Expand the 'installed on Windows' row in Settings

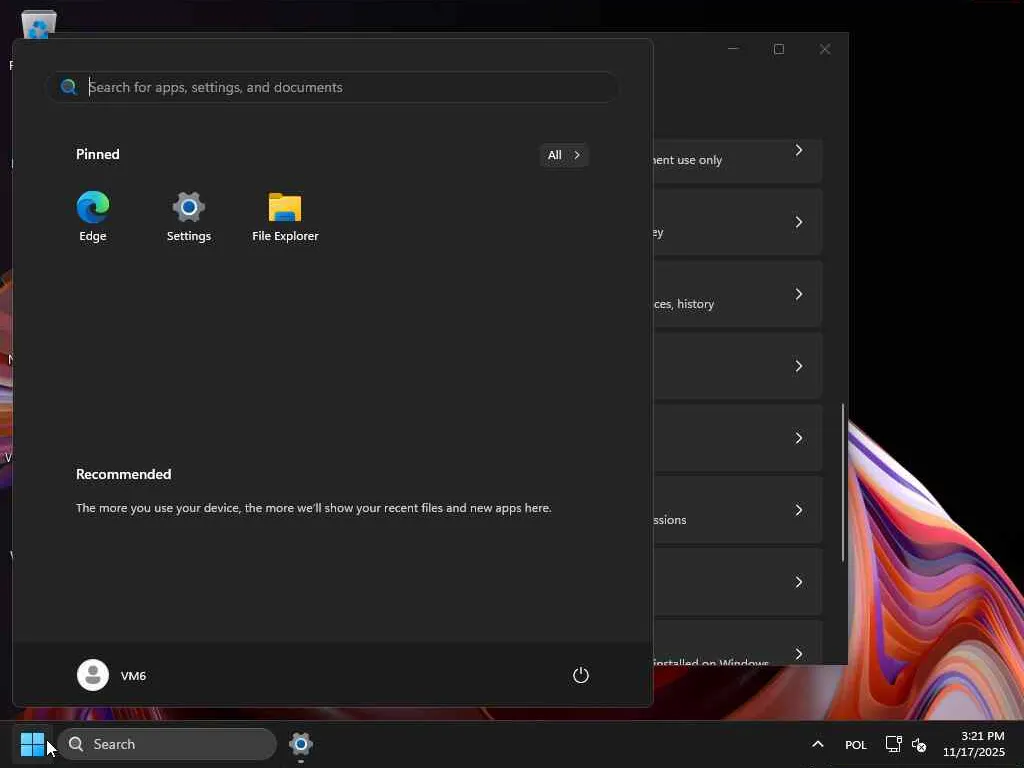[737, 643]
